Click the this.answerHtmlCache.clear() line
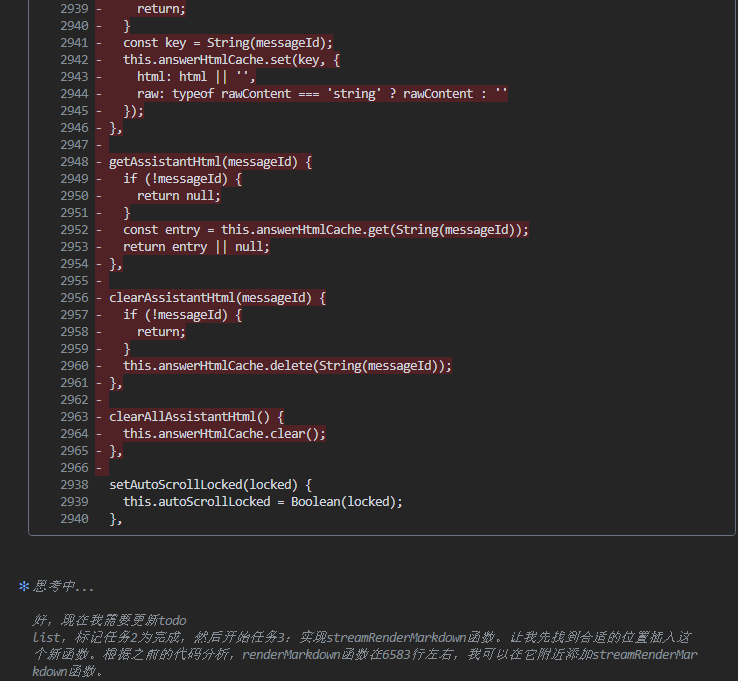Image resolution: width=738 pixels, height=681 pixels. [224, 434]
